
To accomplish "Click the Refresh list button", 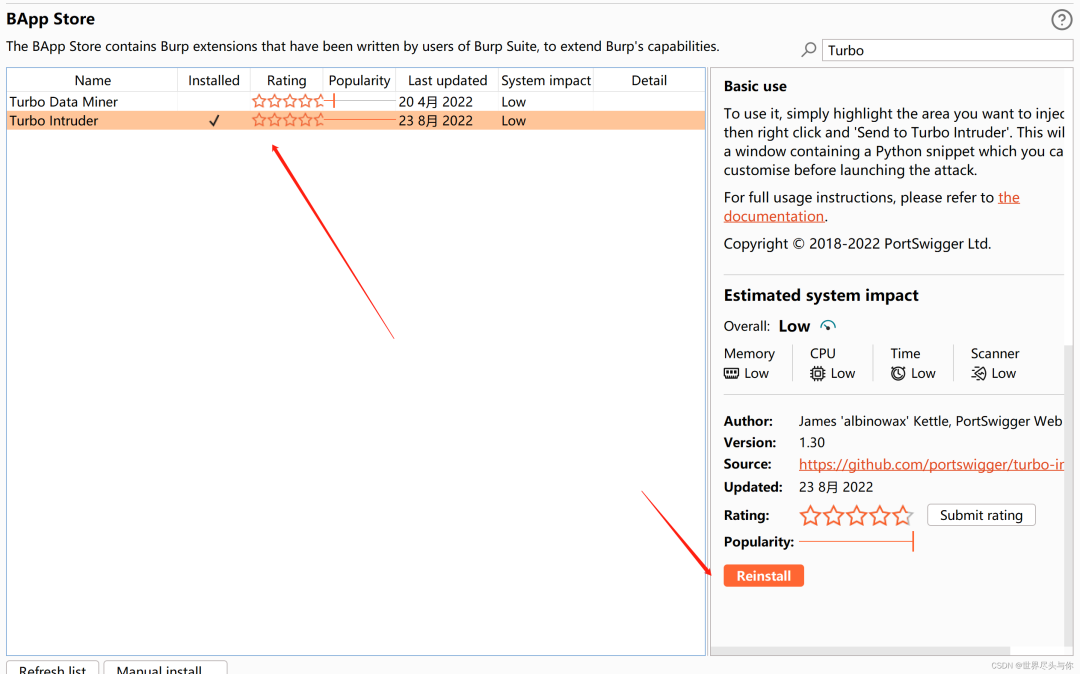I will [x=52, y=668].
